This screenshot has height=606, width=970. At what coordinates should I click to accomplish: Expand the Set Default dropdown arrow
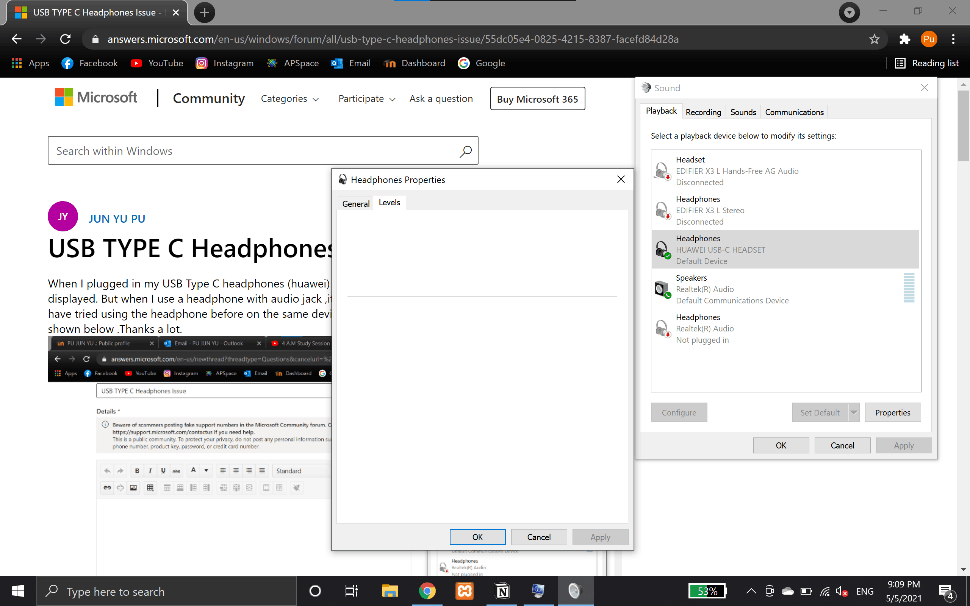tap(855, 412)
